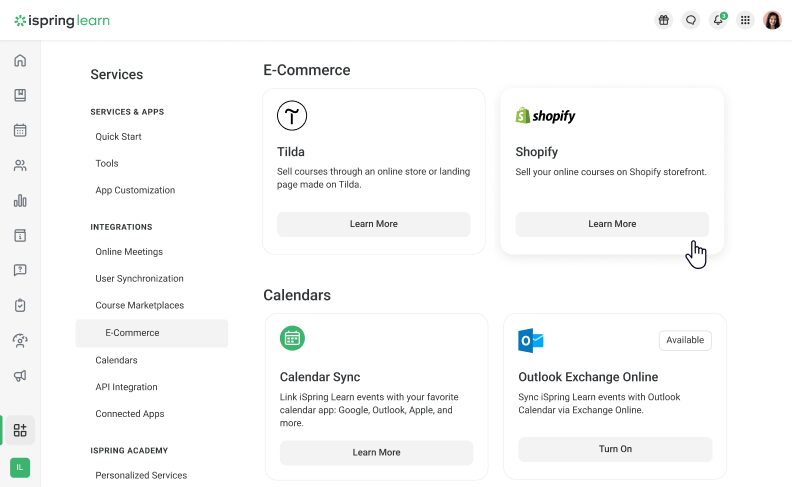Open the Users icon in sidebar
This screenshot has height=487, width=792.
tap(20, 165)
